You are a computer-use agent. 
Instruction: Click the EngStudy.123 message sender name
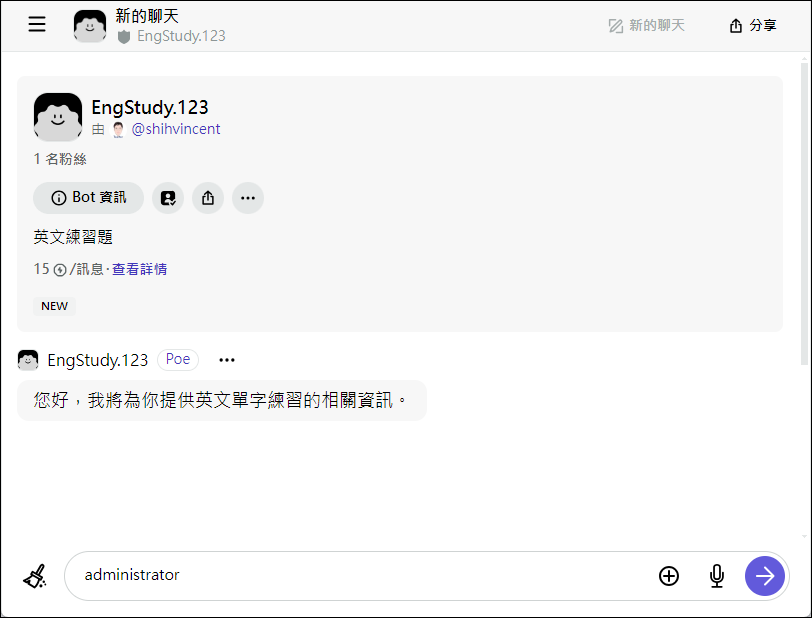point(97,360)
